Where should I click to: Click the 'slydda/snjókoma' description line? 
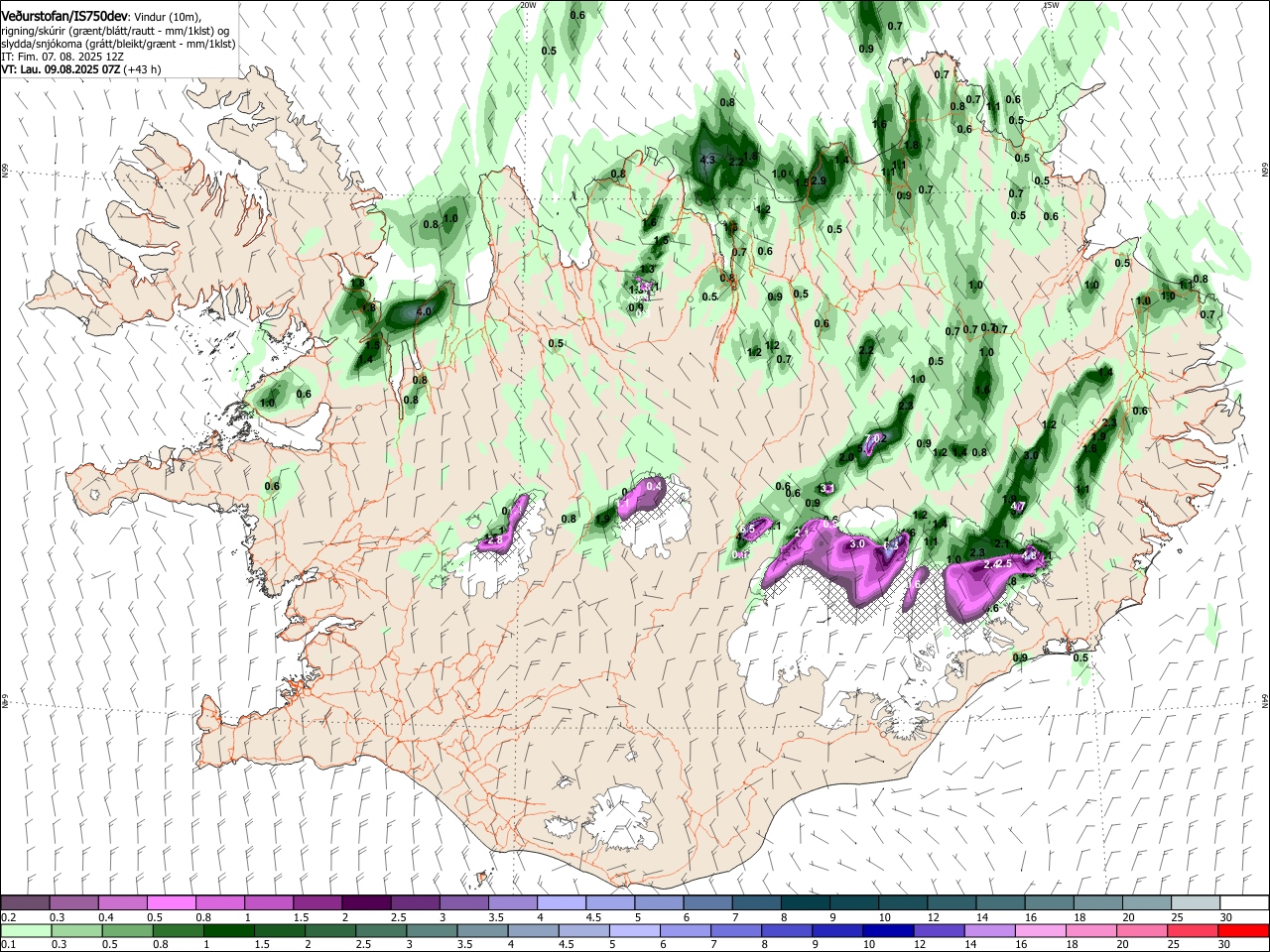pos(118,44)
